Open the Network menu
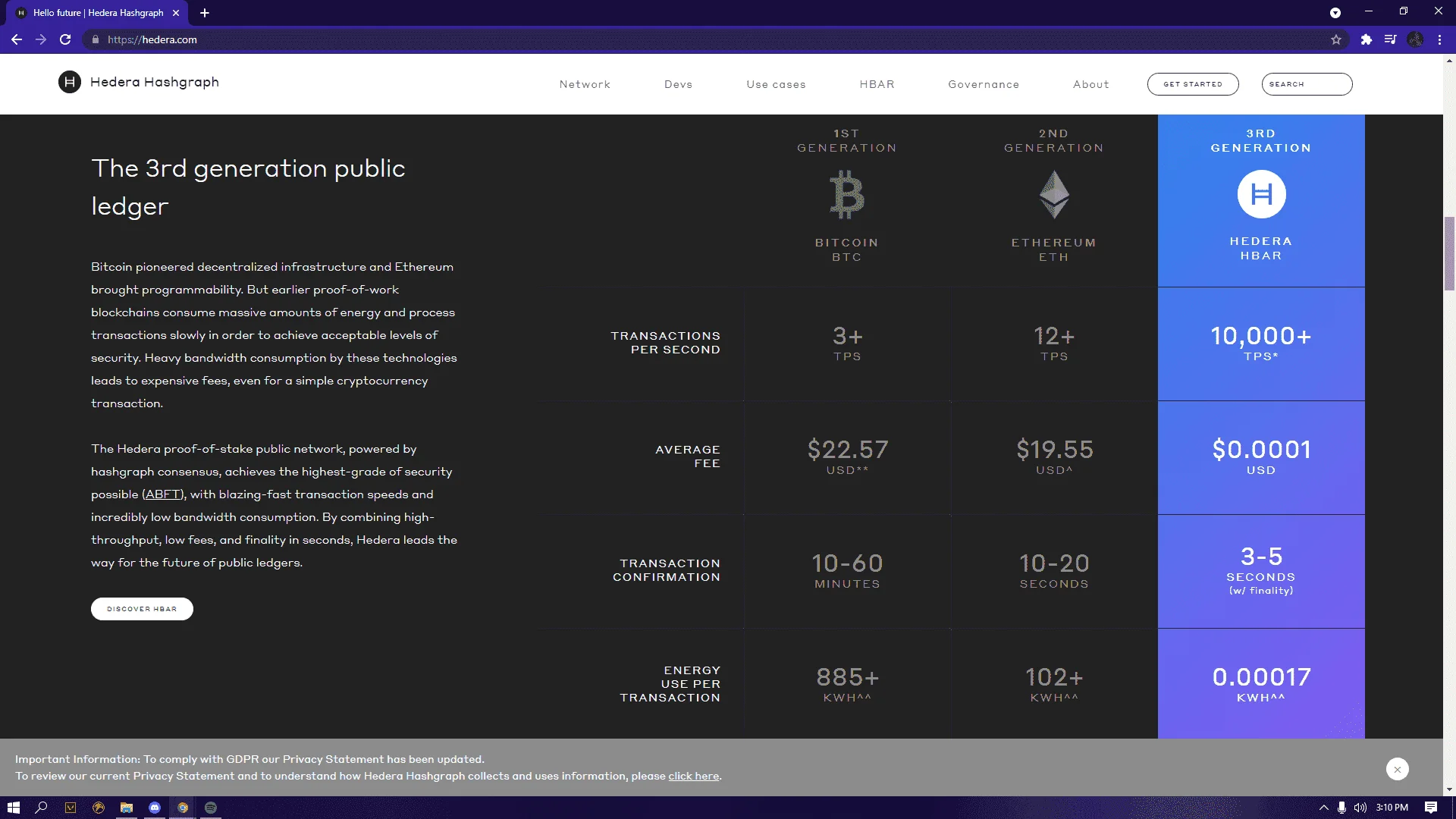This screenshot has height=819, width=1456. click(x=585, y=84)
